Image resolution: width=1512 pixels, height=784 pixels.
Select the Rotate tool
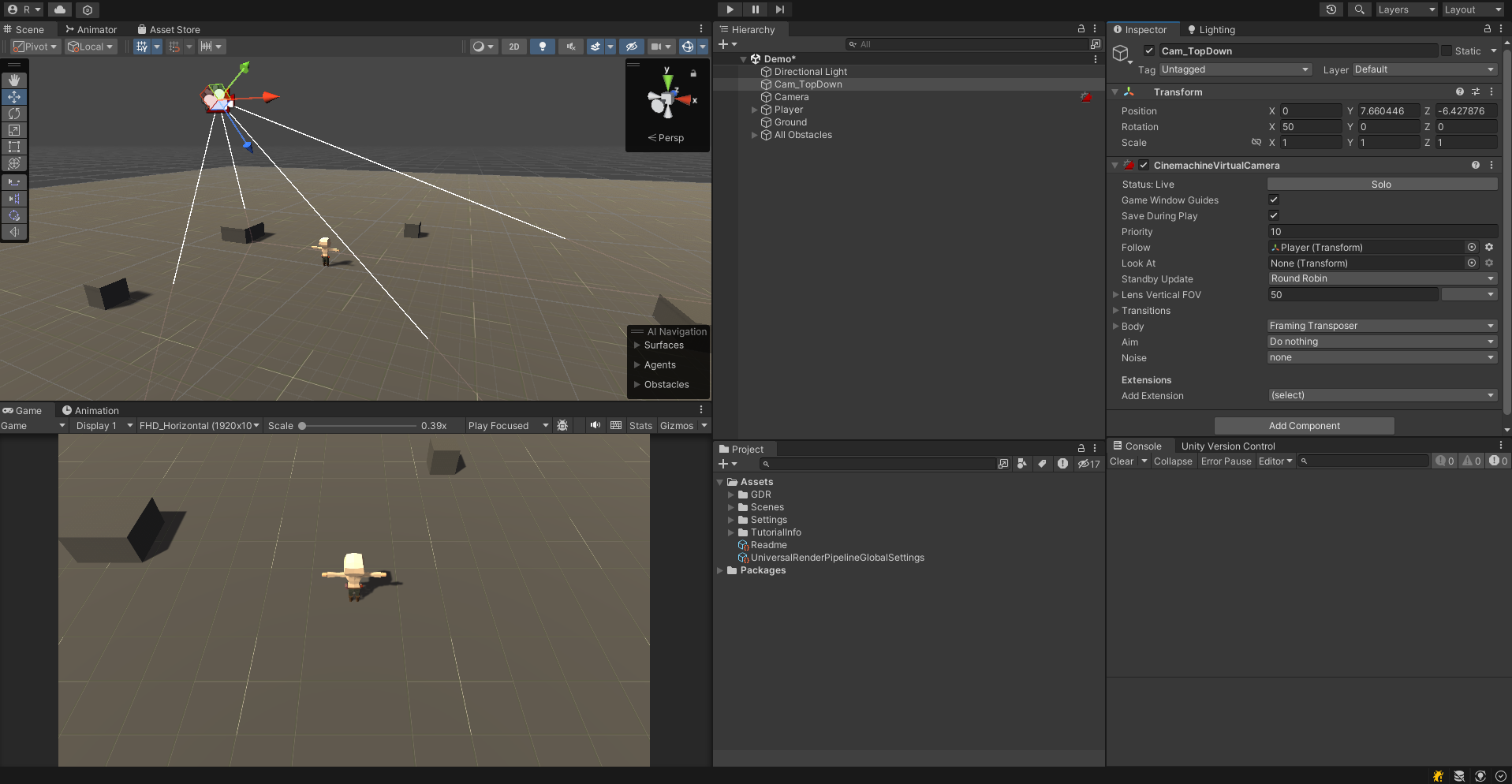(14, 114)
